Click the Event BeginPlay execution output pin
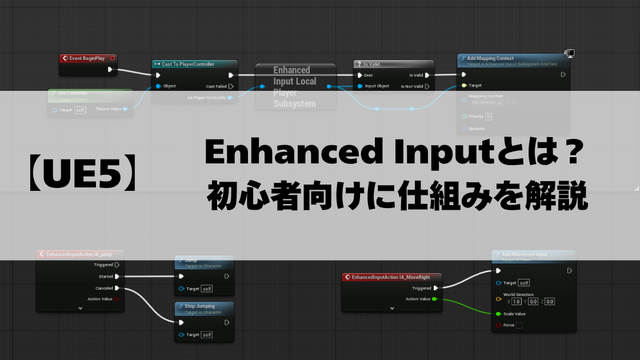Image resolution: width=640 pixels, height=360 pixels. [110, 69]
